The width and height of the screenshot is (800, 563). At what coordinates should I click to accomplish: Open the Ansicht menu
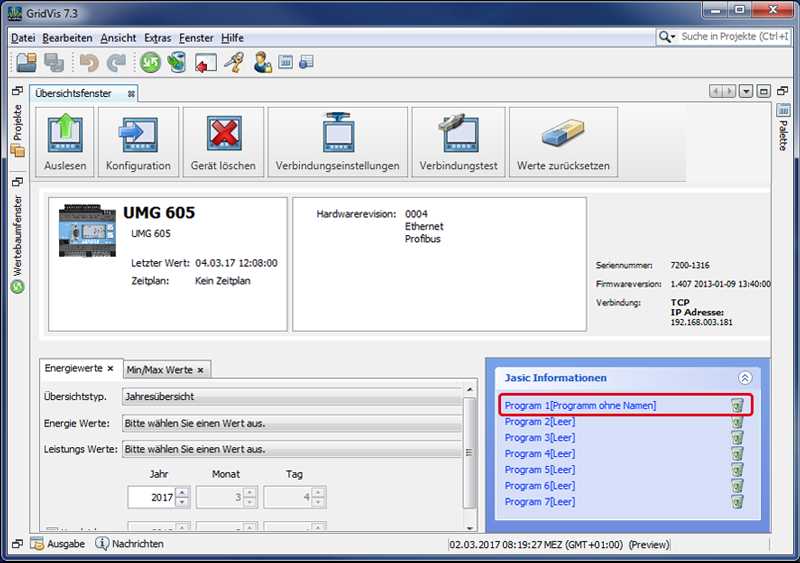(x=118, y=38)
